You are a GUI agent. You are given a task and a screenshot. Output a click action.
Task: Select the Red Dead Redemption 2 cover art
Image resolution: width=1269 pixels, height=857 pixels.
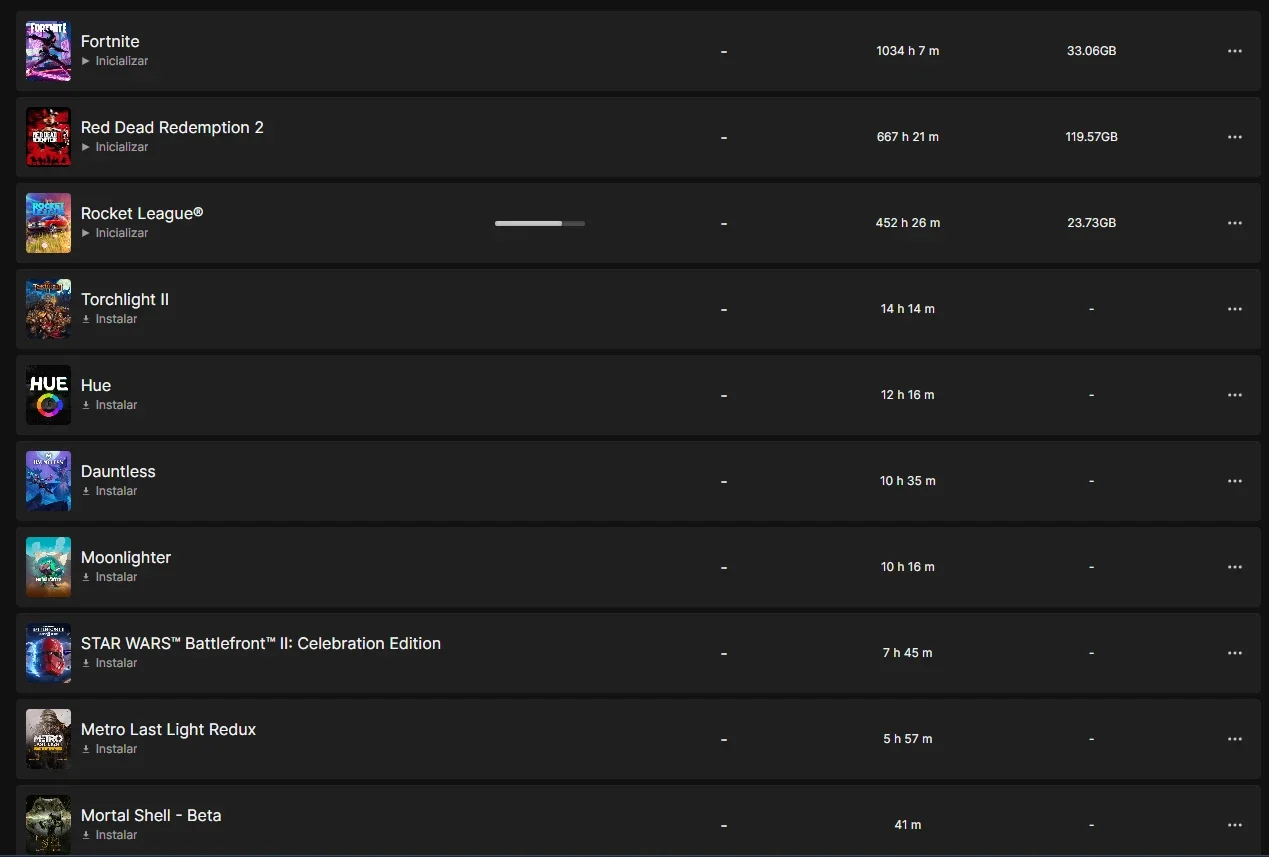tap(48, 137)
